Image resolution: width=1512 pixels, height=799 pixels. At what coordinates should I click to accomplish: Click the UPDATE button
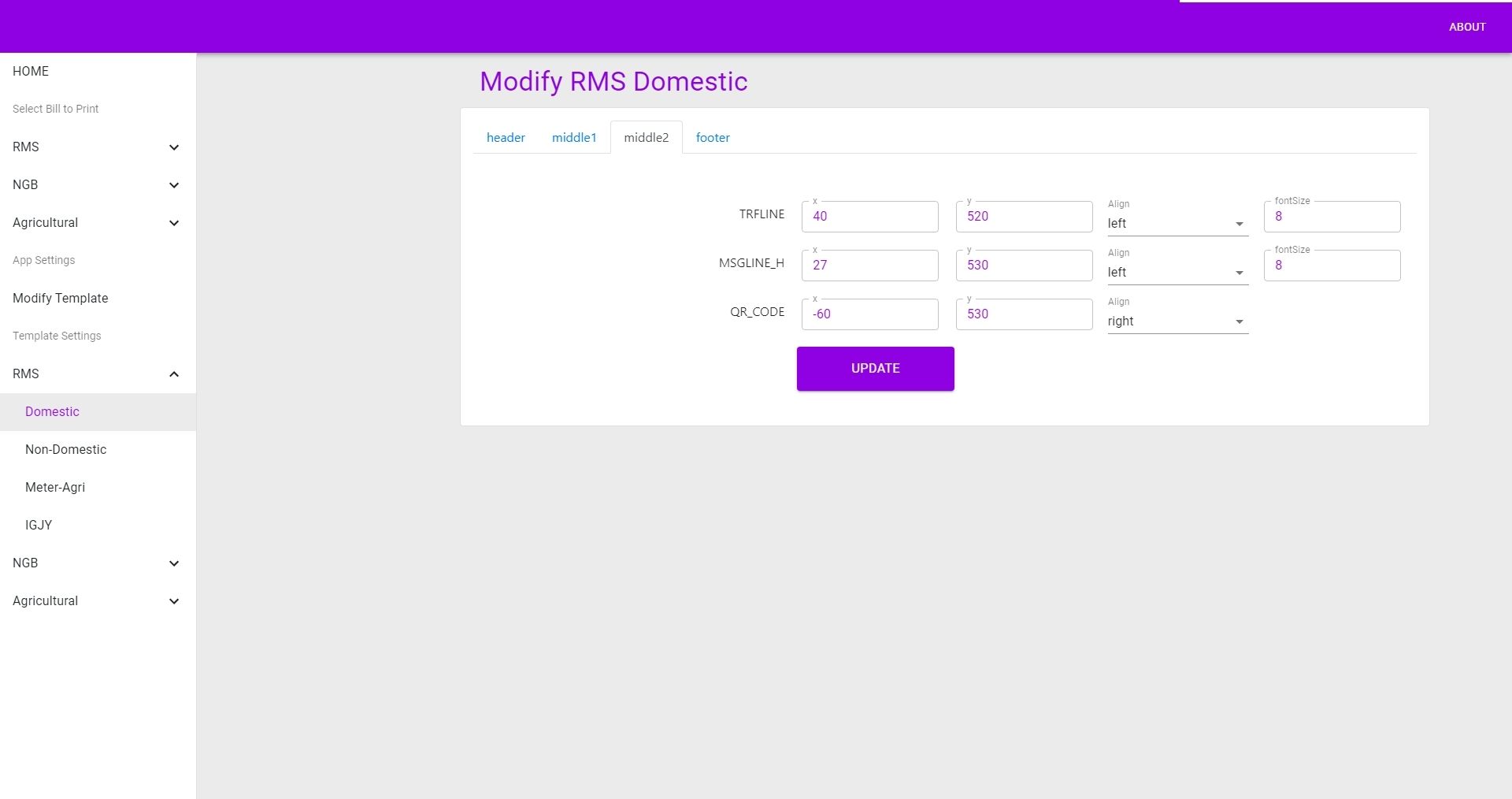875,369
